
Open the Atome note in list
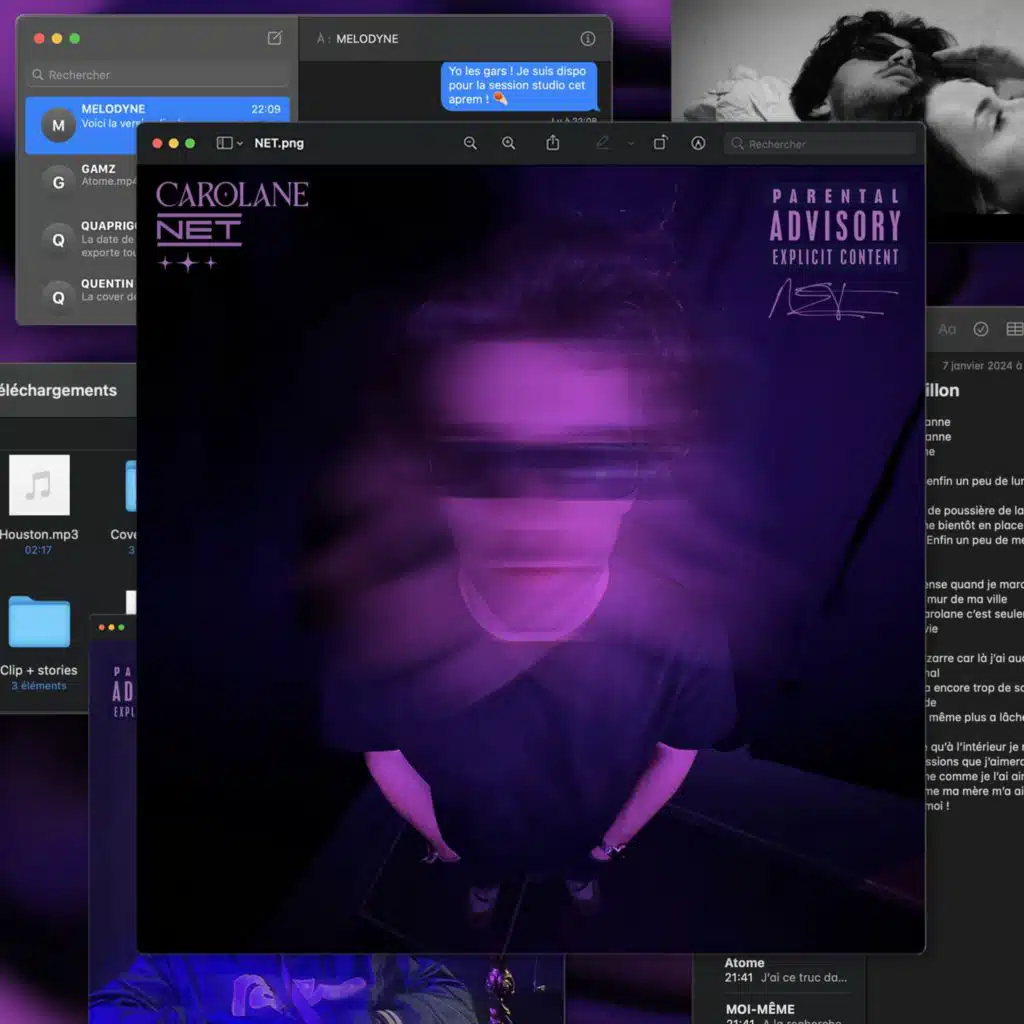tap(780, 970)
